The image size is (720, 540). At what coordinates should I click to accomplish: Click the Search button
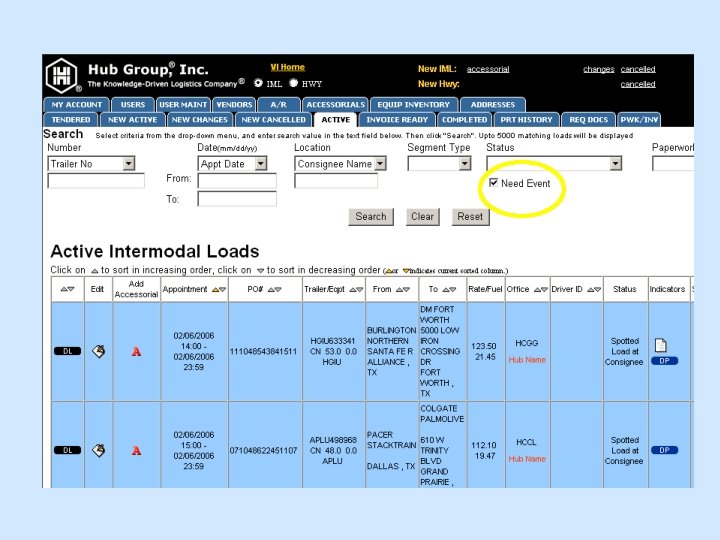click(371, 217)
